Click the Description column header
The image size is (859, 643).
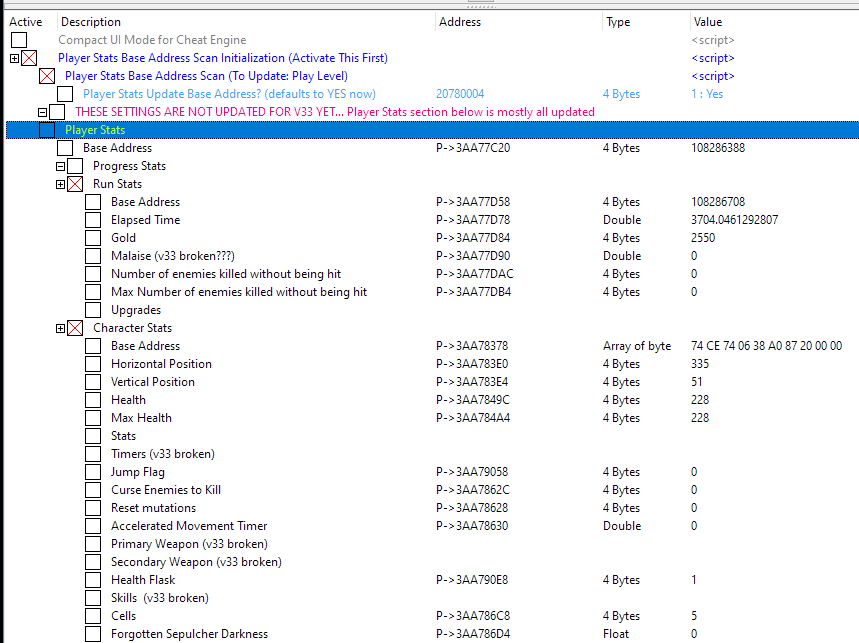tap(91, 22)
